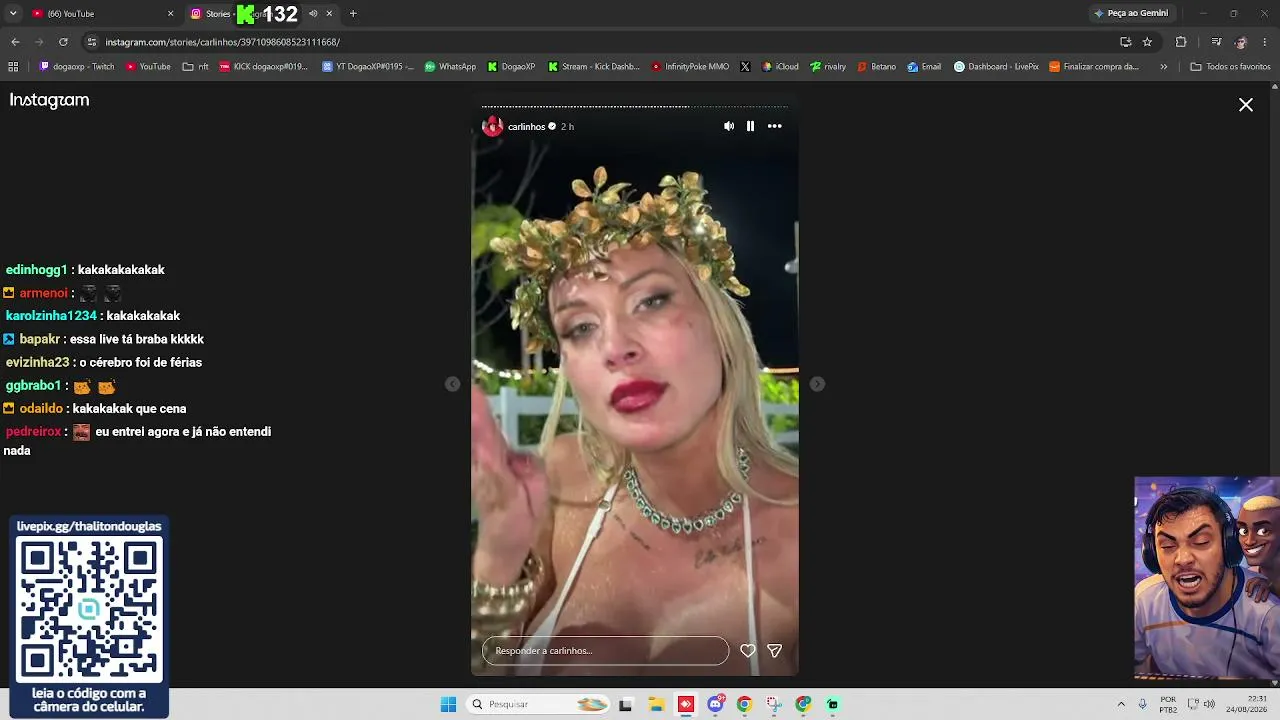The height and width of the screenshot is (720, 1280).
Task: Open the carlinhos username link
Action: click(x=526, y=127)
